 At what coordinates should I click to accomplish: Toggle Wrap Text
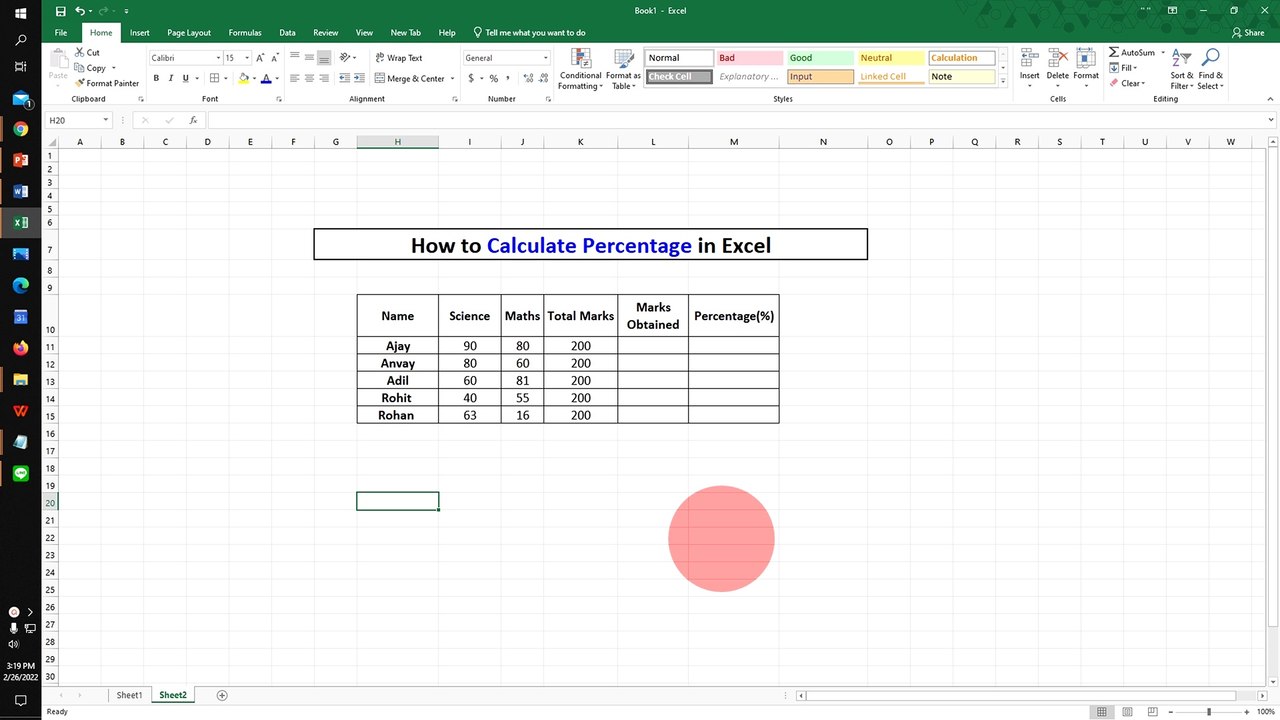(x=398, y=58)
